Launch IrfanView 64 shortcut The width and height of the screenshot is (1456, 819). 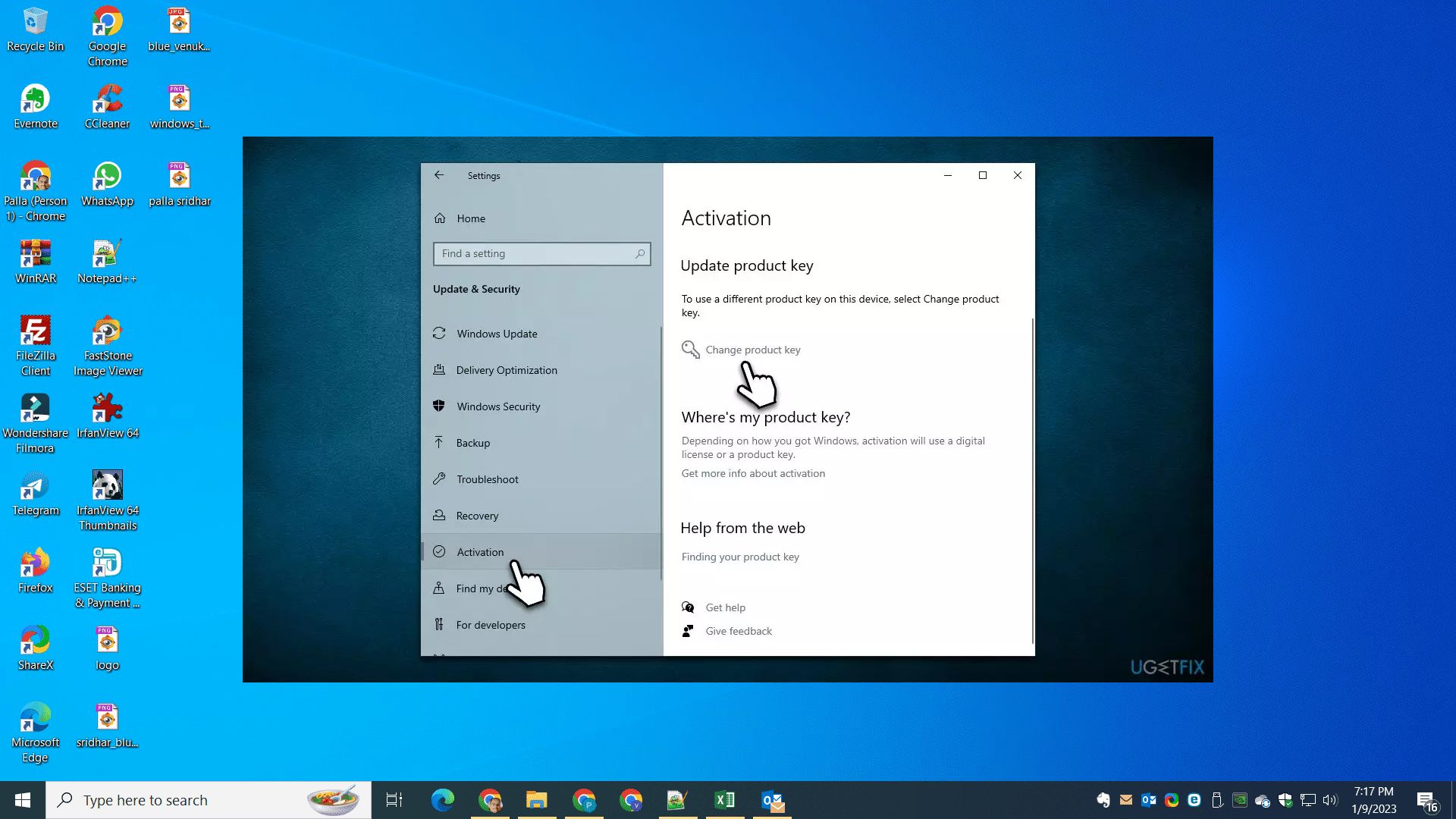pos(107,416)
